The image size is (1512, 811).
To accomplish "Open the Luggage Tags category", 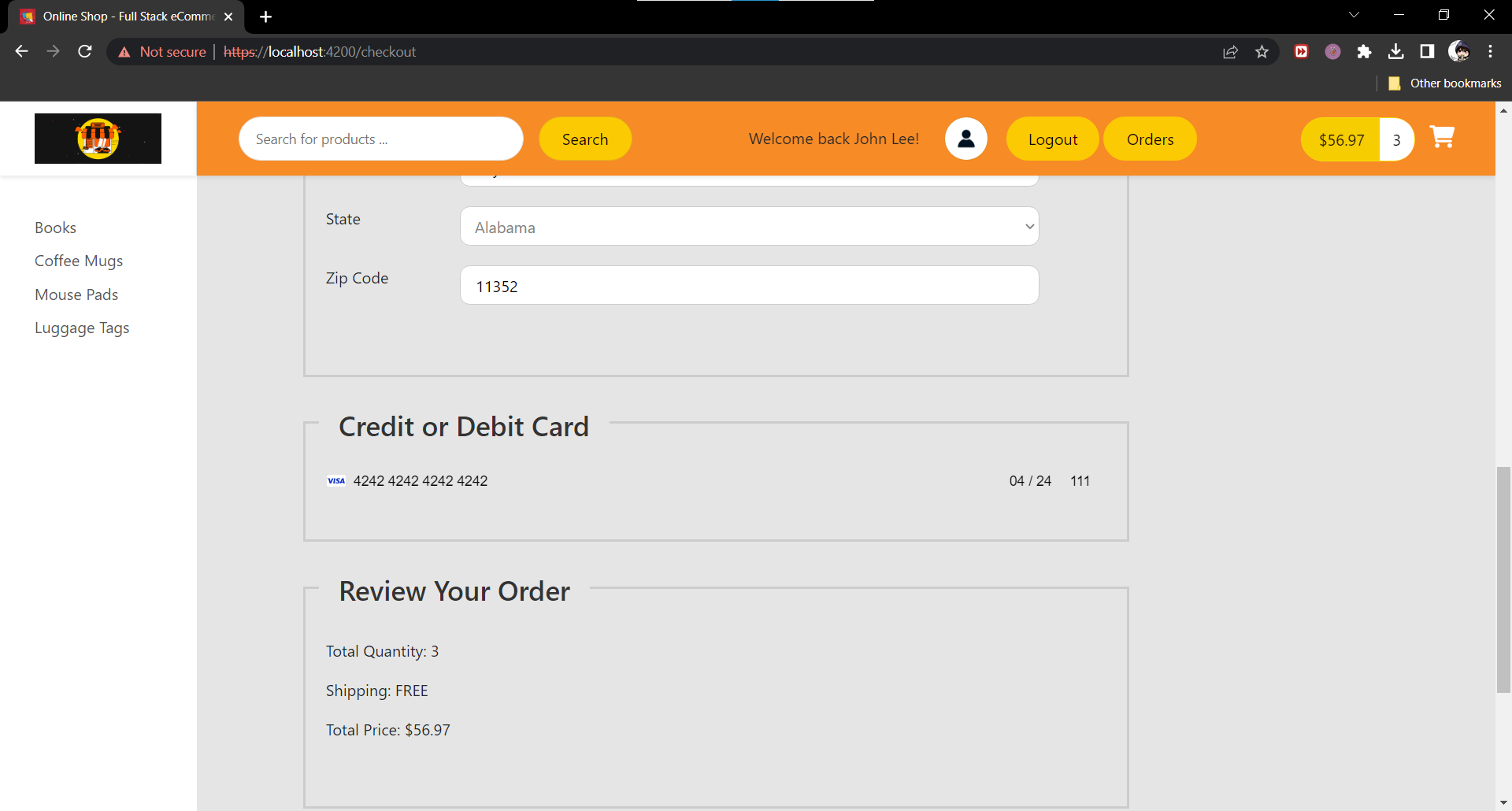I will tap(82, 328).
